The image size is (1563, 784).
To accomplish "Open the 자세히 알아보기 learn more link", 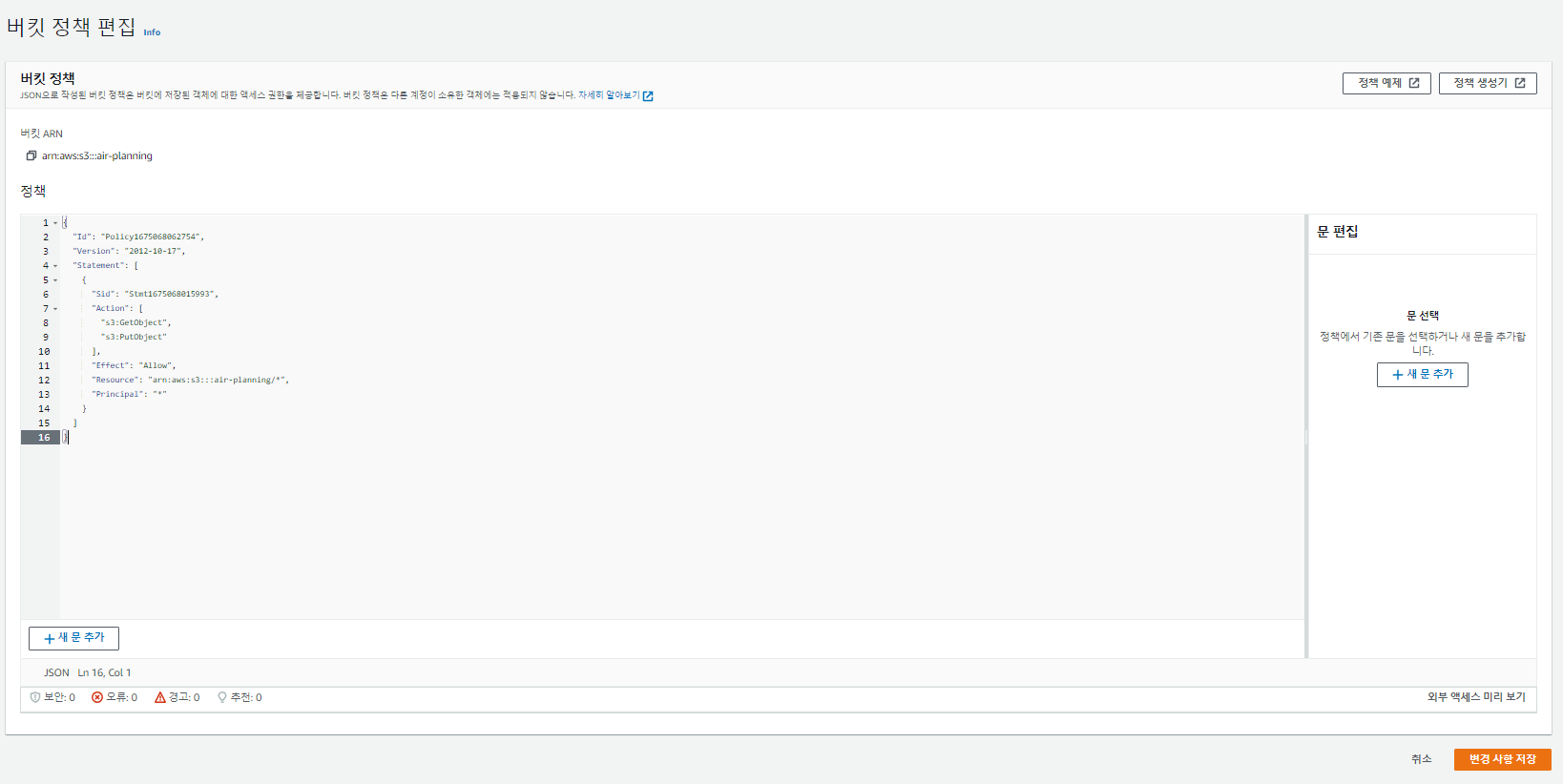I will (x=615, y=95).
